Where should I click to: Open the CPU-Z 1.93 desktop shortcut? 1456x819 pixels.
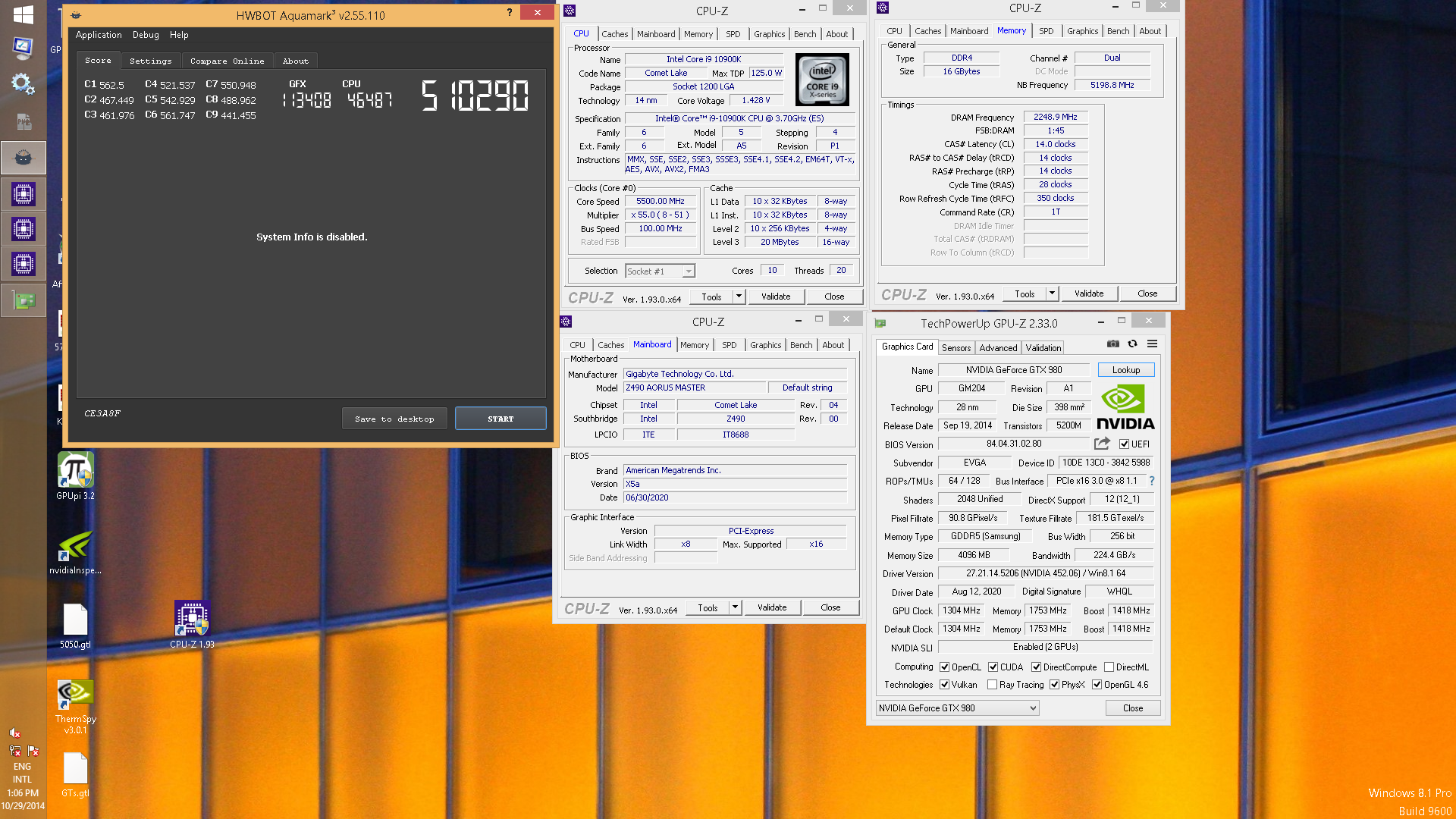point(192,625)
